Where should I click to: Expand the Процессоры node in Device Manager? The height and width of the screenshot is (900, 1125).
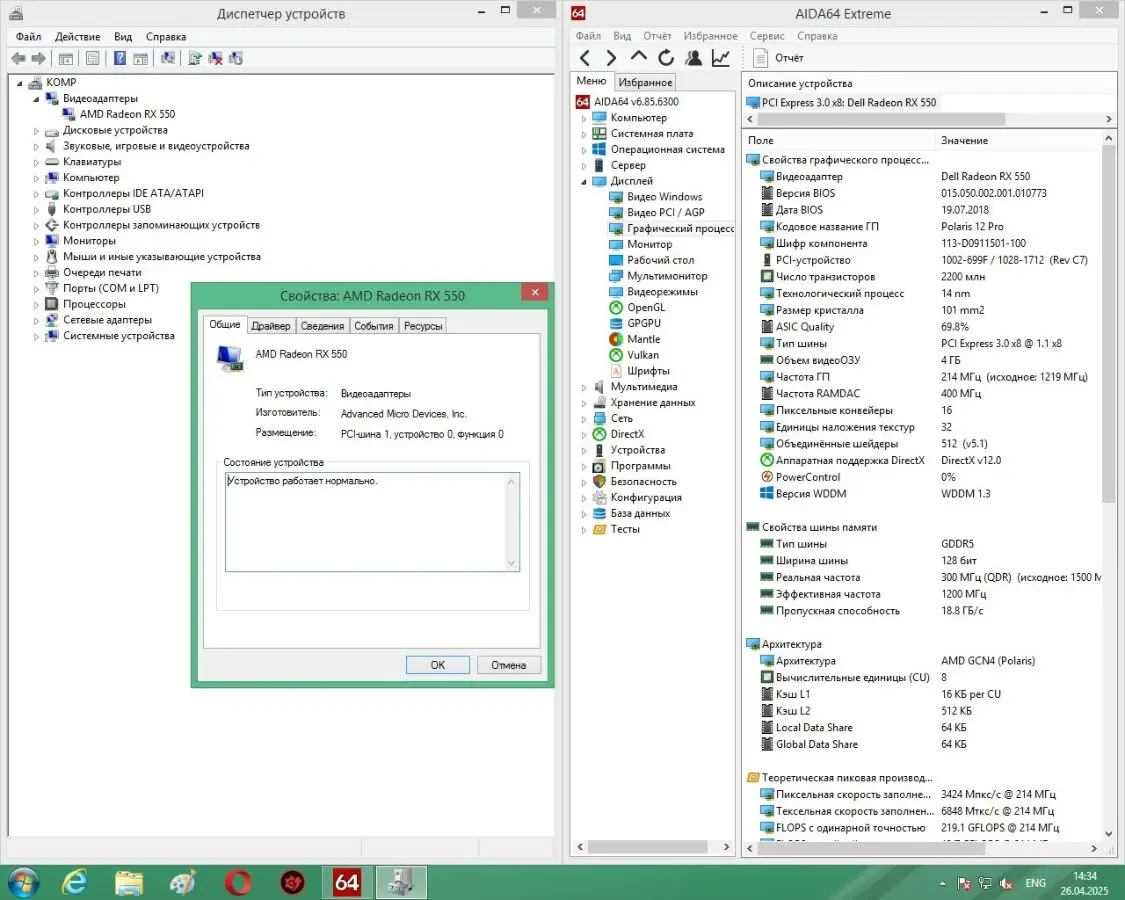point(37,304)
